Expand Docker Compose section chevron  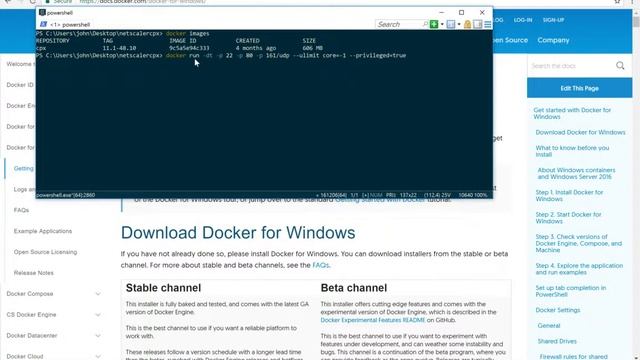98,294
